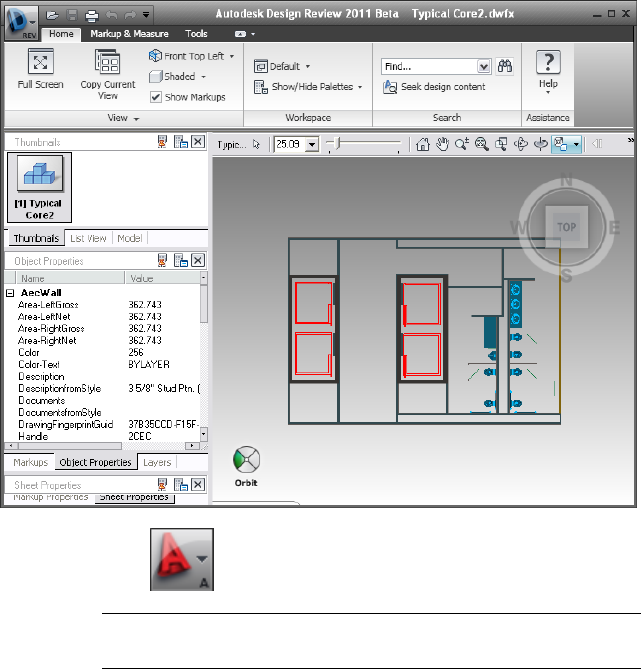The image size is (641, 669).
Task: Click the Value column header
Action: pos(163,278)
